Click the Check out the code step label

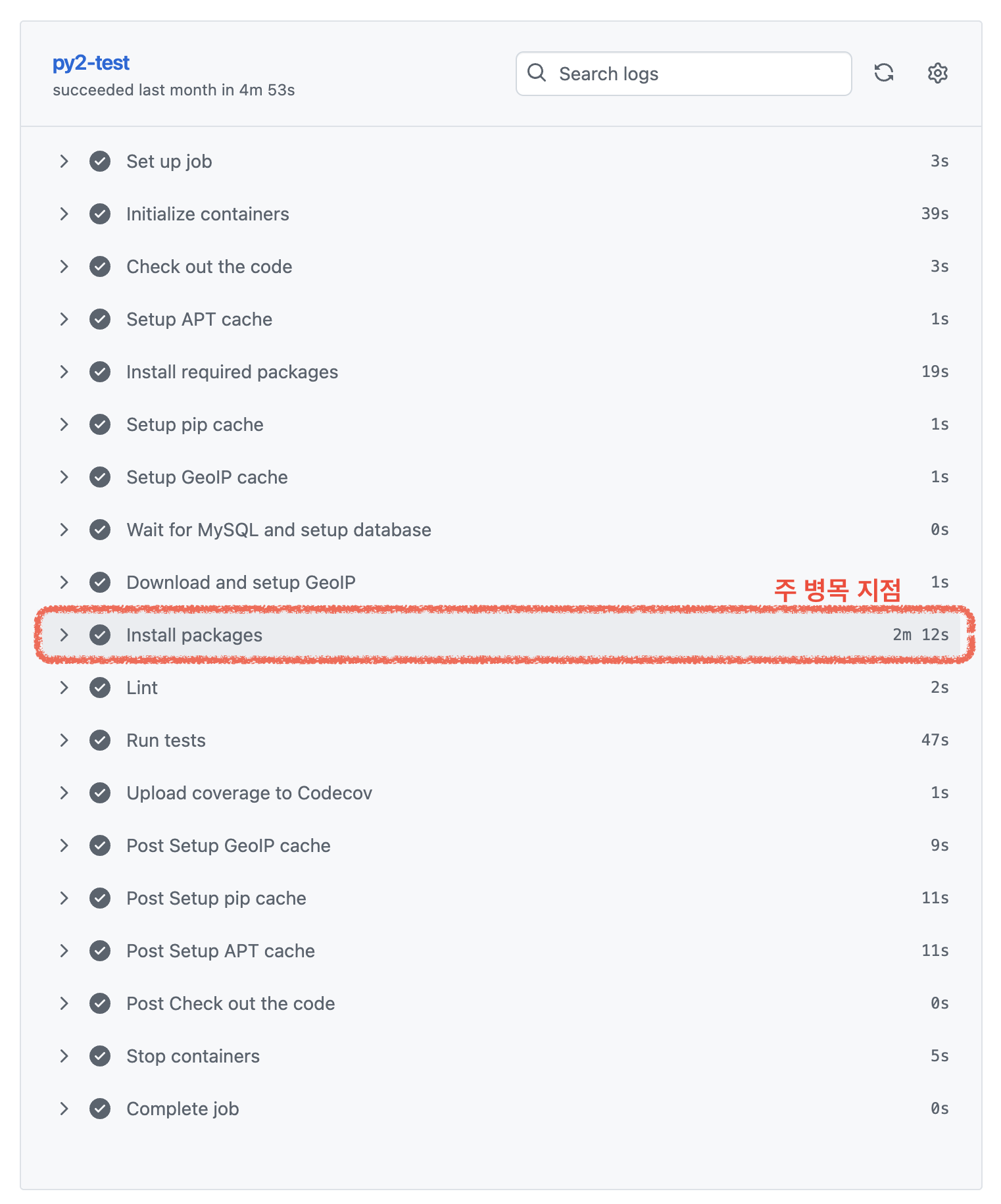(x=209, y=266)
